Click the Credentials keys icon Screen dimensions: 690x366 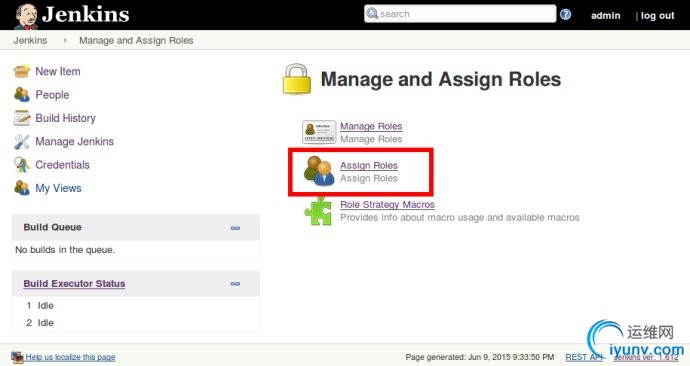click(x=22, y=165)
